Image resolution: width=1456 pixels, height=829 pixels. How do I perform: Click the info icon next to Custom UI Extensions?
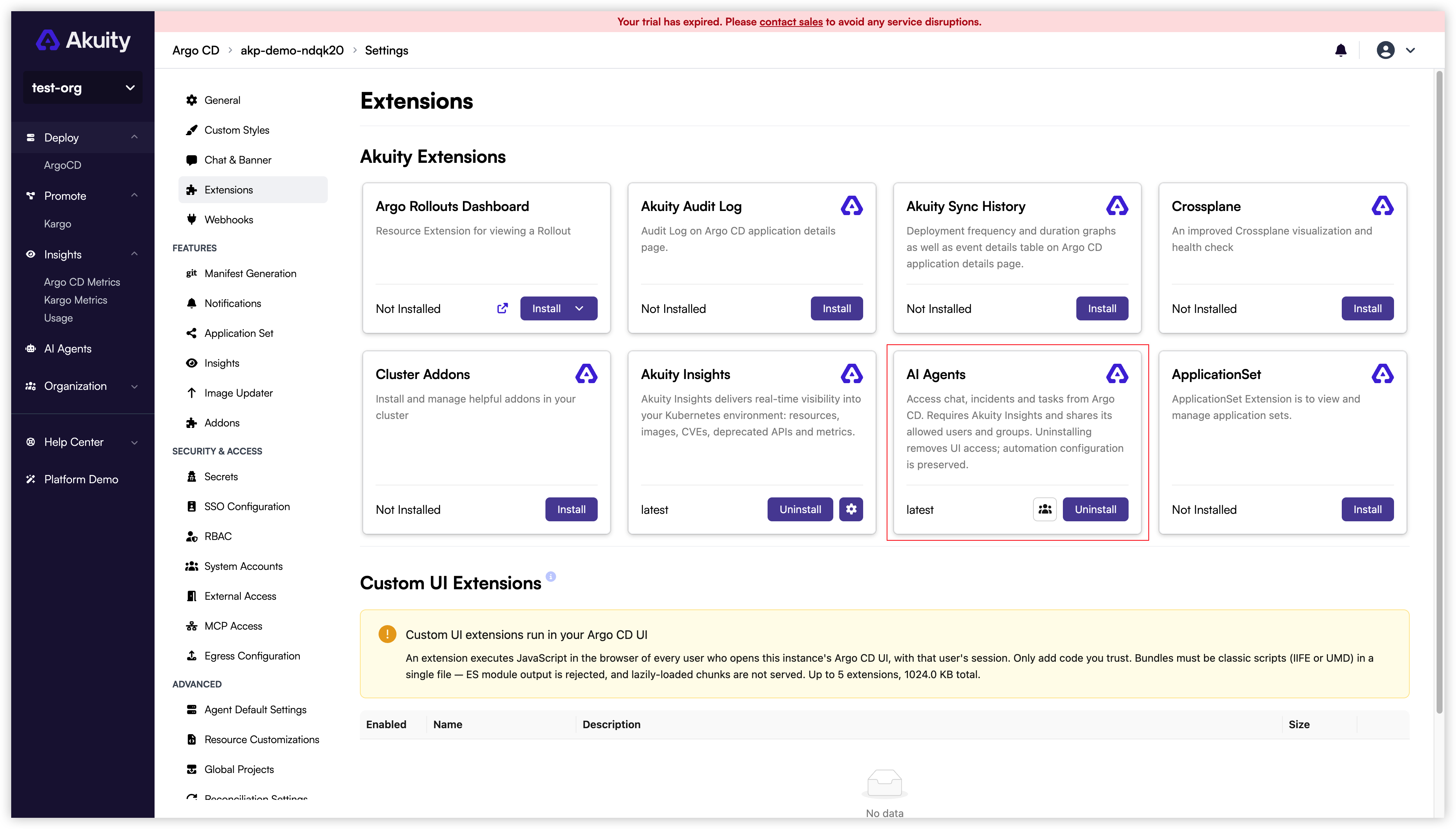click(x=550, y=576)
